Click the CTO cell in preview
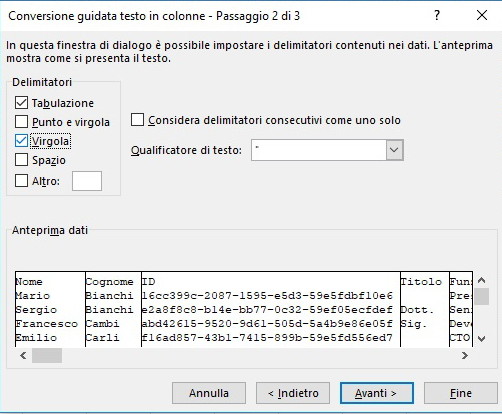This screenshot has height=414, width=502. pos(460,338)
